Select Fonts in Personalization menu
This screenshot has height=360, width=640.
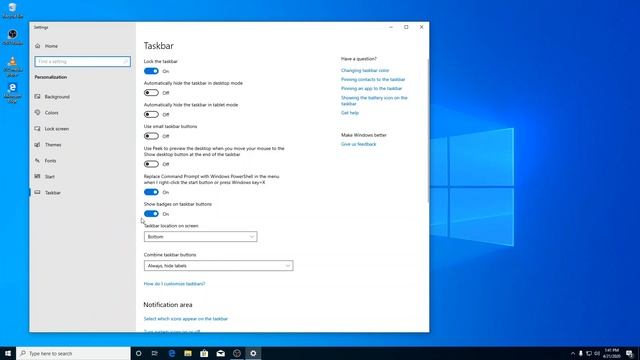pos(51,160)
